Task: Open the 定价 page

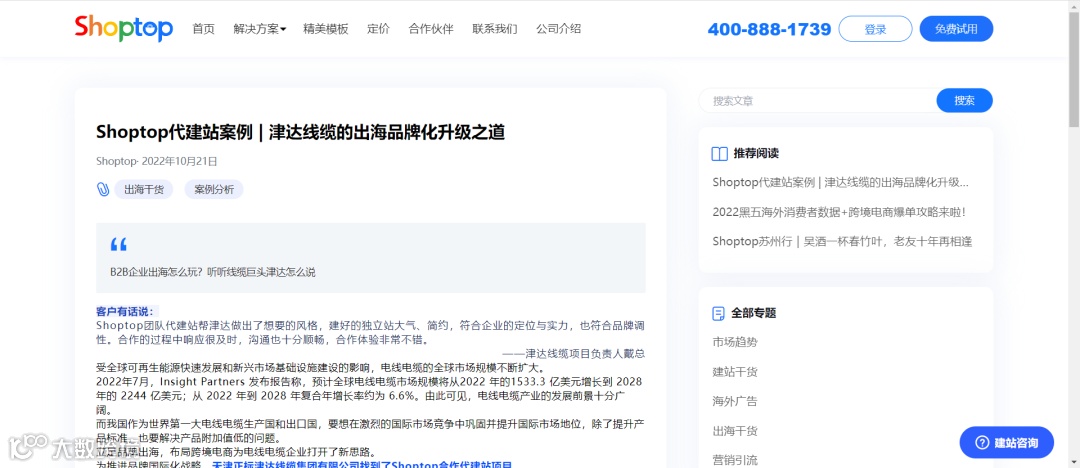Action: coord(378,29)
